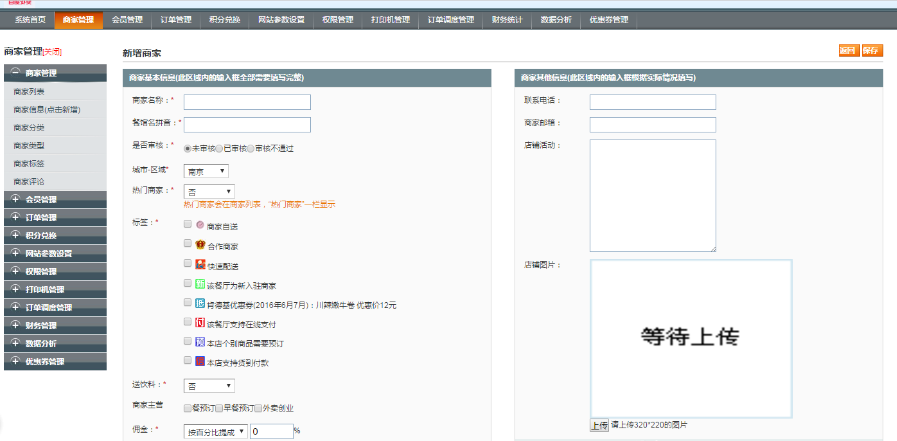Open 商家类型 in the sidebar
897x441 pixels.
(29, 145)
